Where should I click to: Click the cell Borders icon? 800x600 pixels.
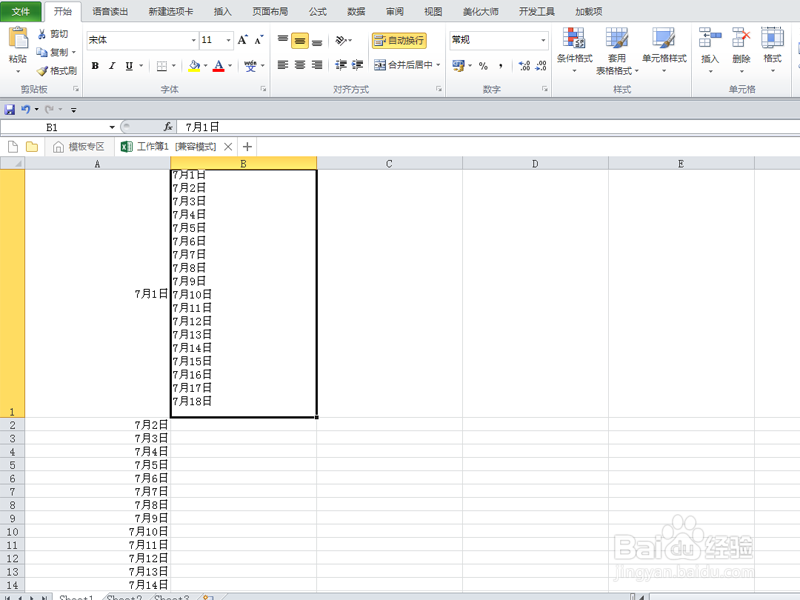(x=162, y=66)
